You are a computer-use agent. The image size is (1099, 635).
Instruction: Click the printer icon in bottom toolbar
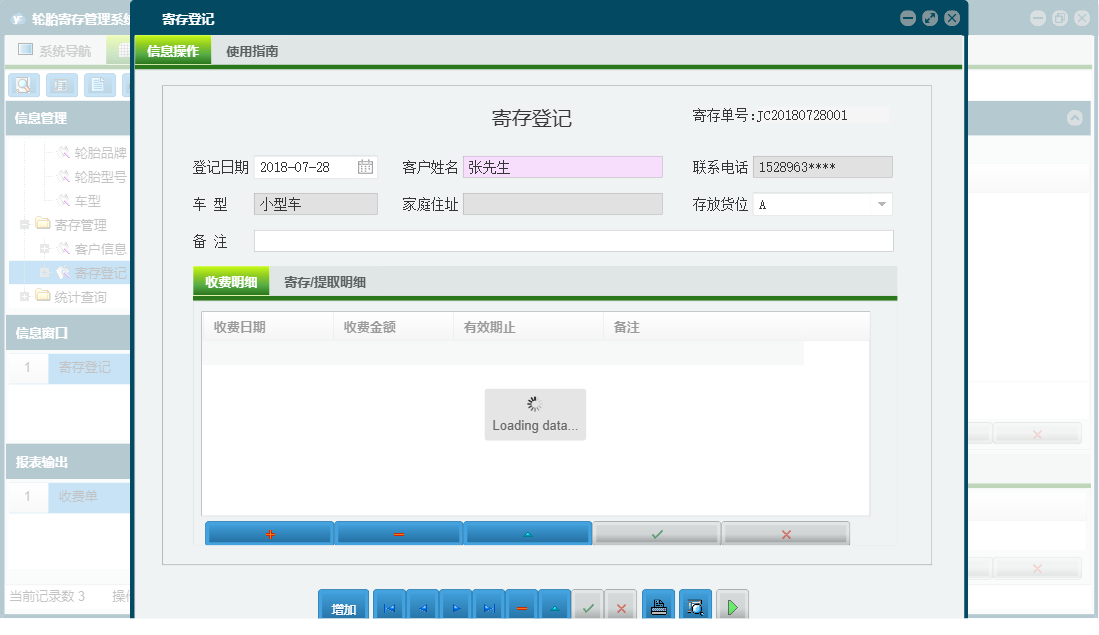658,605
